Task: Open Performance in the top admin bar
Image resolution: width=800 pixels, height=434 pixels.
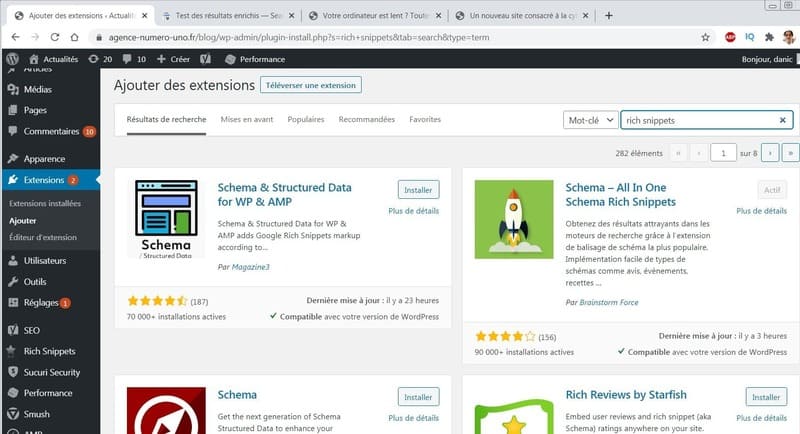Action: point(255,59)
